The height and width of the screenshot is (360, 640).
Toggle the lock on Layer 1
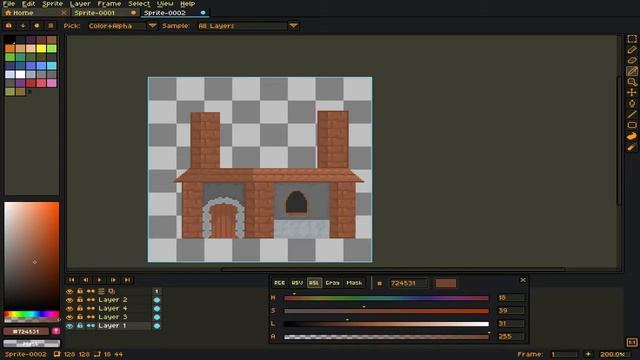(x=80, y=326)
